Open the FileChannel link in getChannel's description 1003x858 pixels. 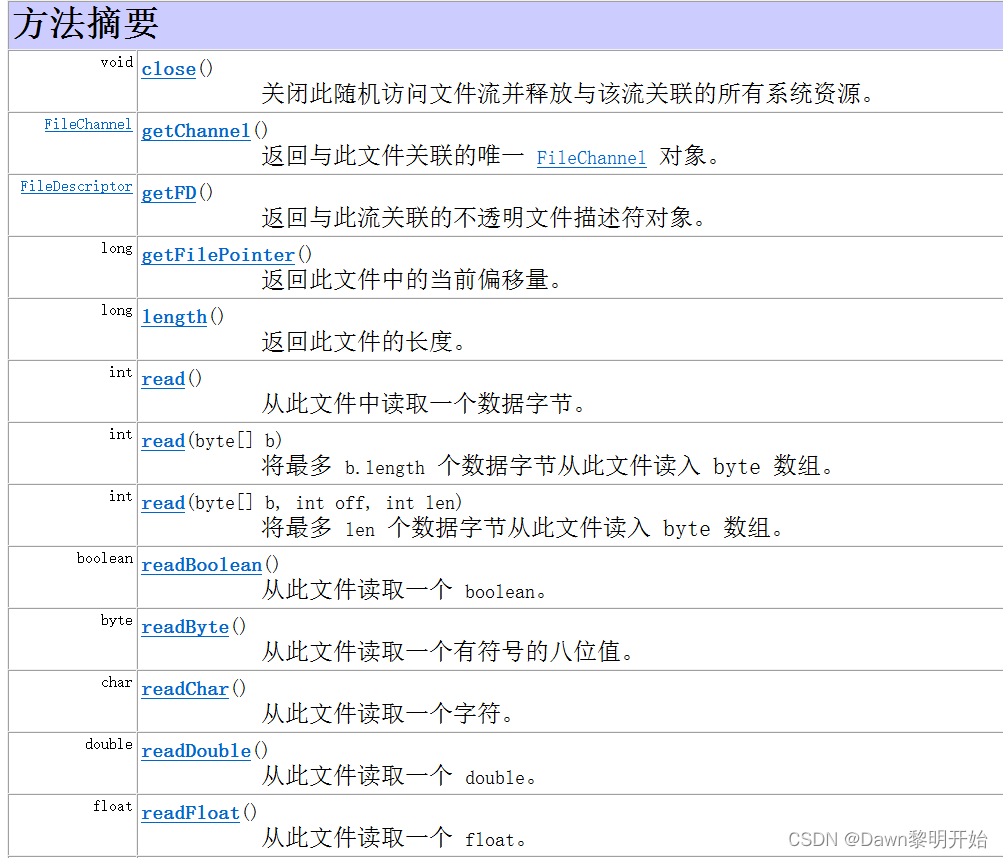tap(591, 158)
